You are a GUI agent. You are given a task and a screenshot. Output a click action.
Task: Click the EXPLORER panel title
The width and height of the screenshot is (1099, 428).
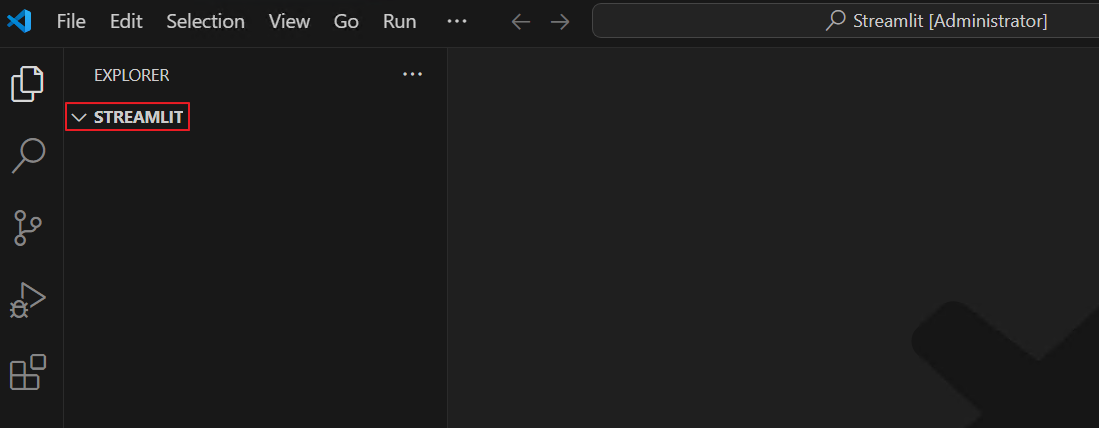132,75
